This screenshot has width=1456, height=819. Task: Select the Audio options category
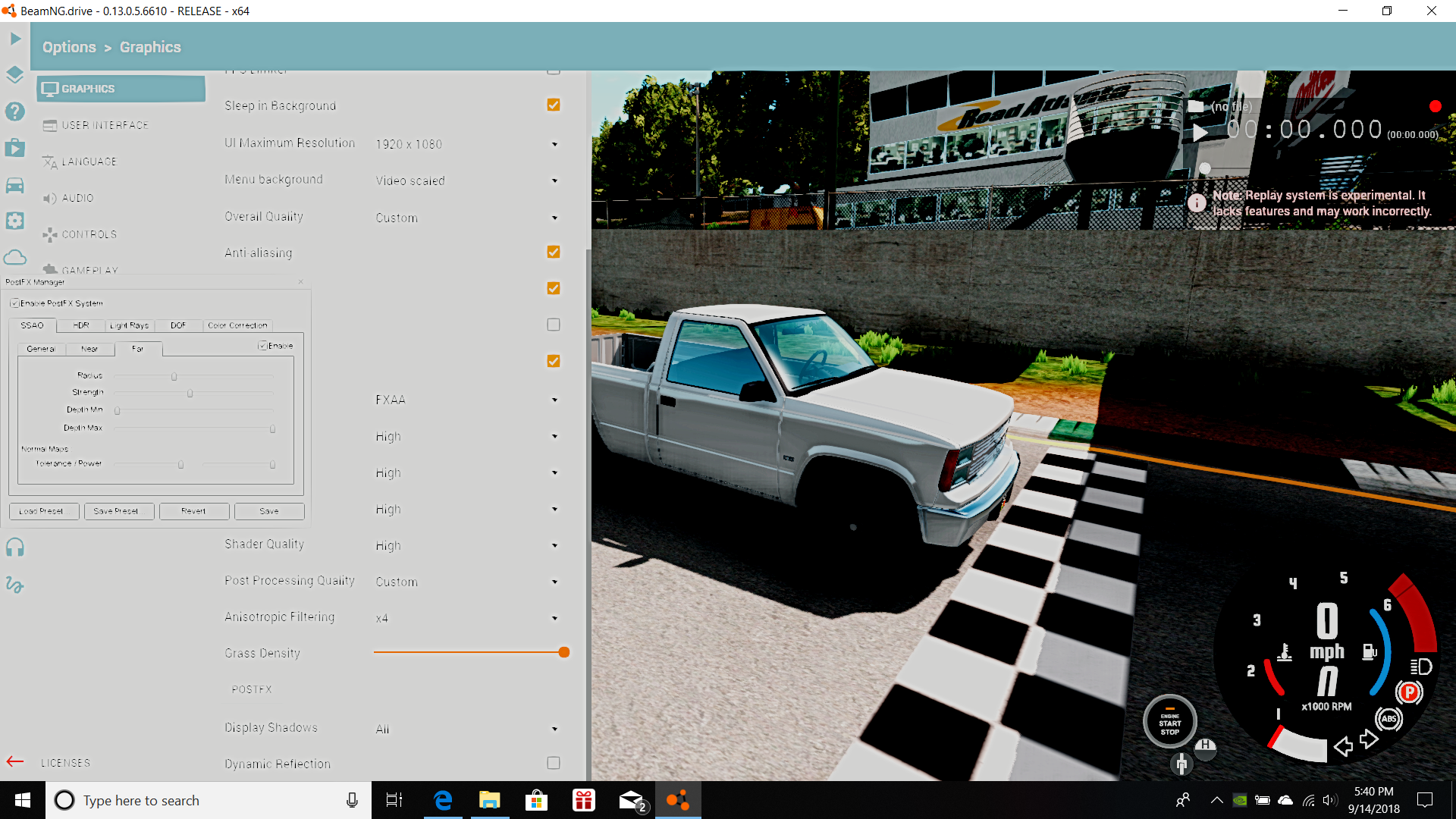[x=121, y=198]
